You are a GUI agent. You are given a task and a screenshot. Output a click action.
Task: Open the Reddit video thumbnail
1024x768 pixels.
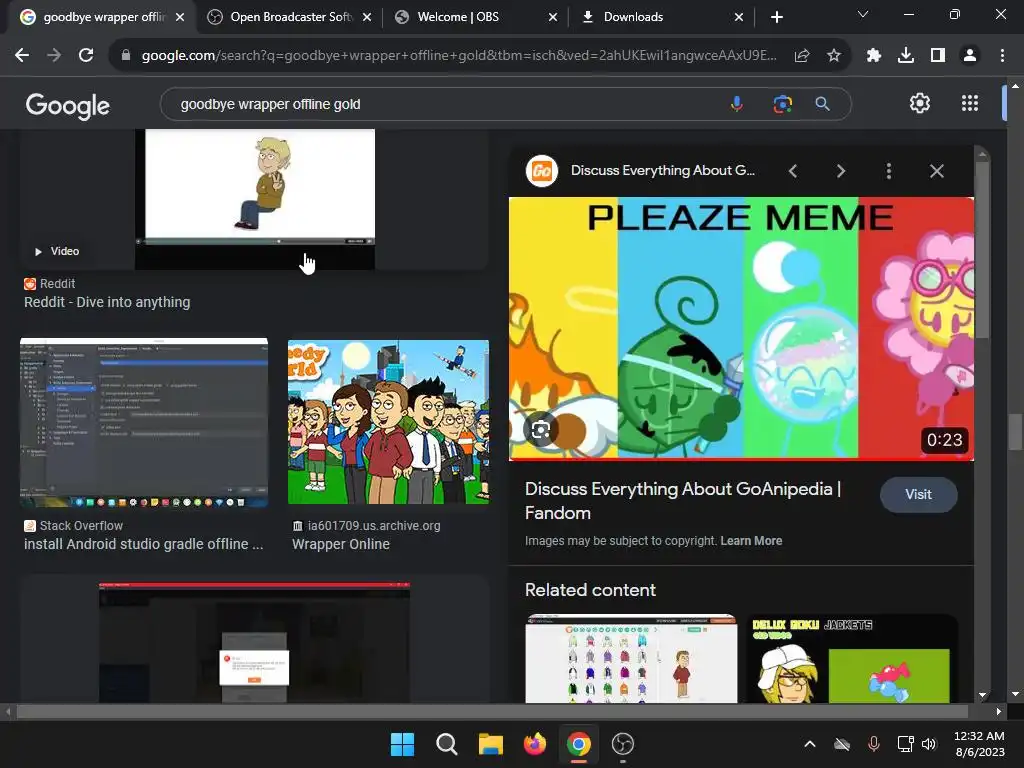(x=255, y=199)
